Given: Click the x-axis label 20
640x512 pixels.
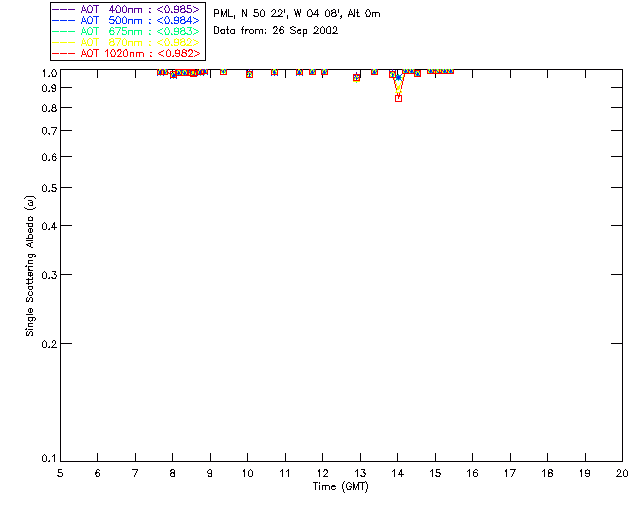Looking at the screenshot, I should 622,473.
